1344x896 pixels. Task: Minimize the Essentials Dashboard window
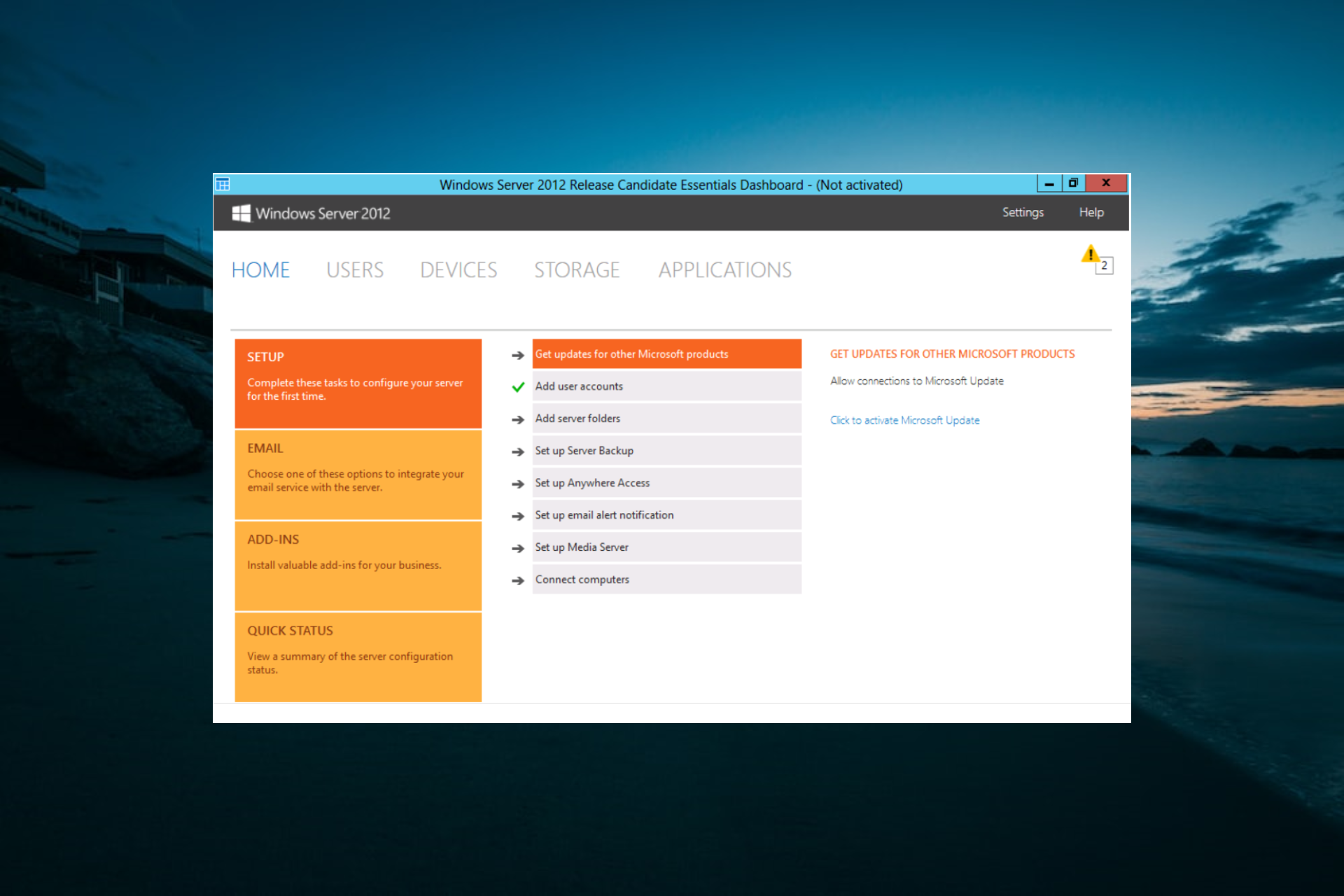(1049, 183)
